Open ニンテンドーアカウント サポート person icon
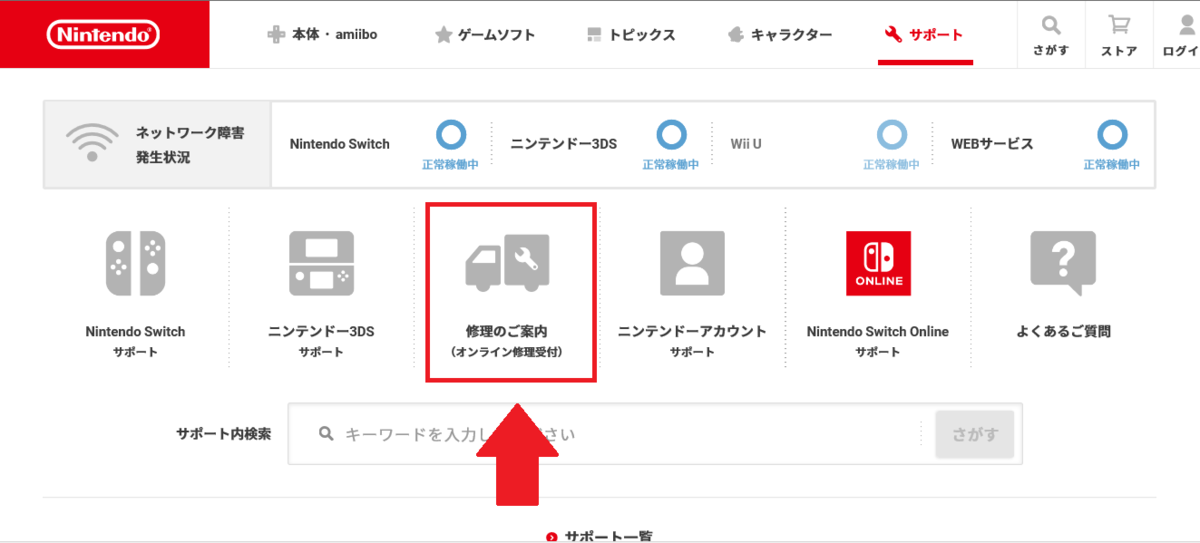The image size is (1200, 543). pyautogui.click(x=692, y=263)
